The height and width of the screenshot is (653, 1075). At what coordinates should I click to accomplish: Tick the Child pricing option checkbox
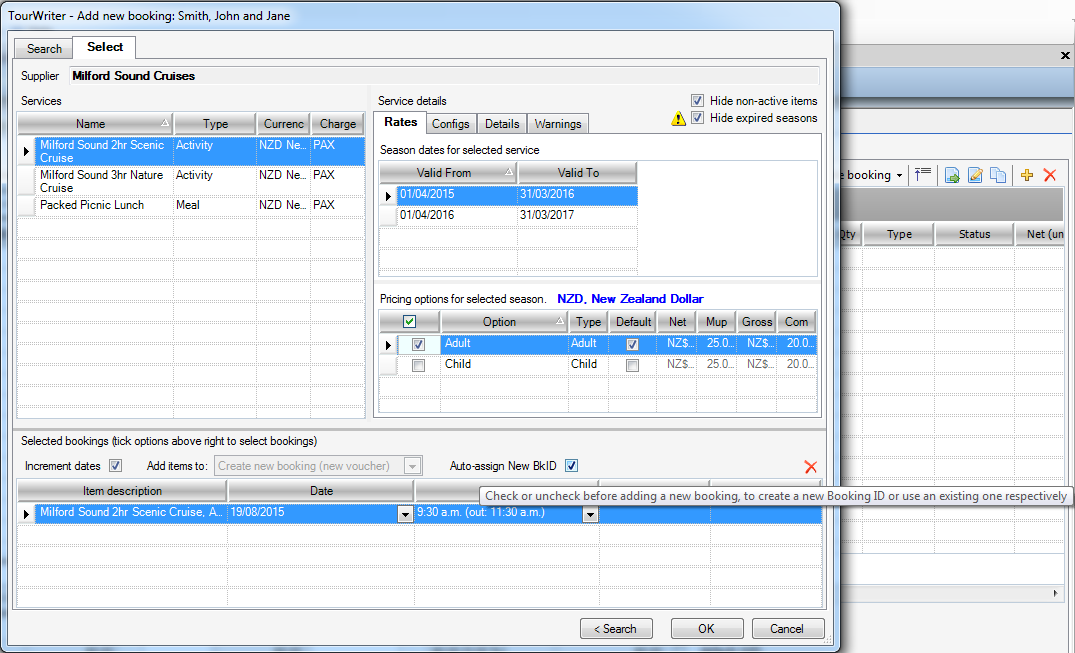[418, 365]
